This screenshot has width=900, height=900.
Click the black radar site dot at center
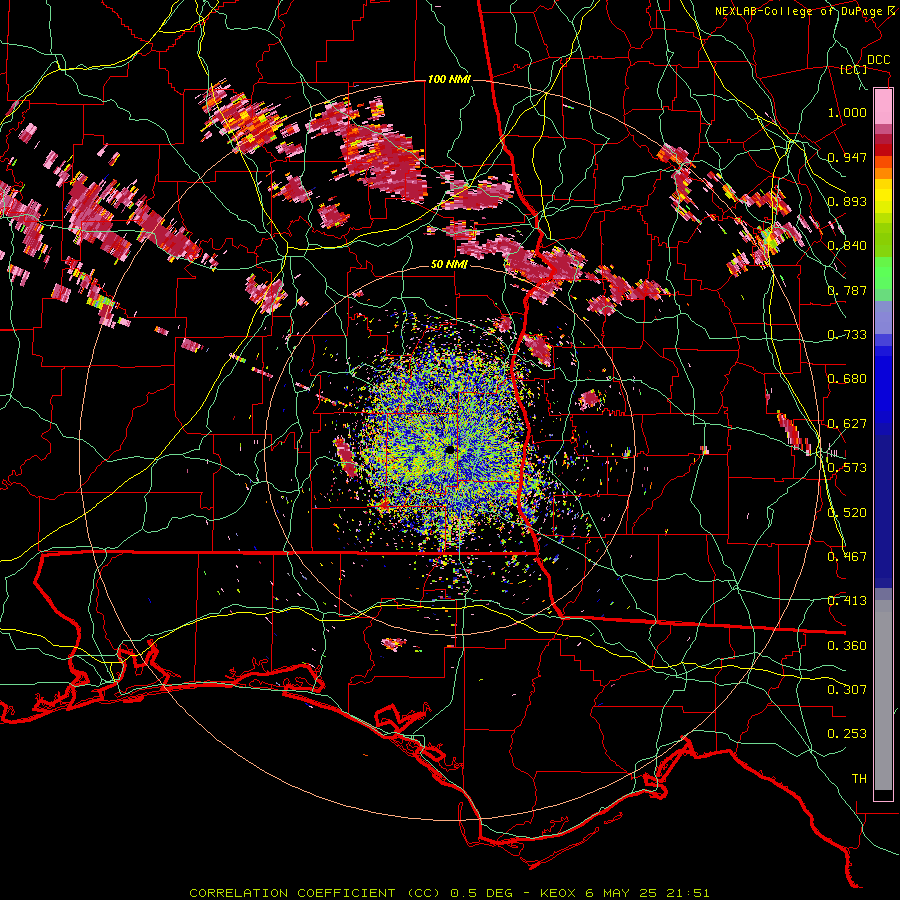[449, 449]
